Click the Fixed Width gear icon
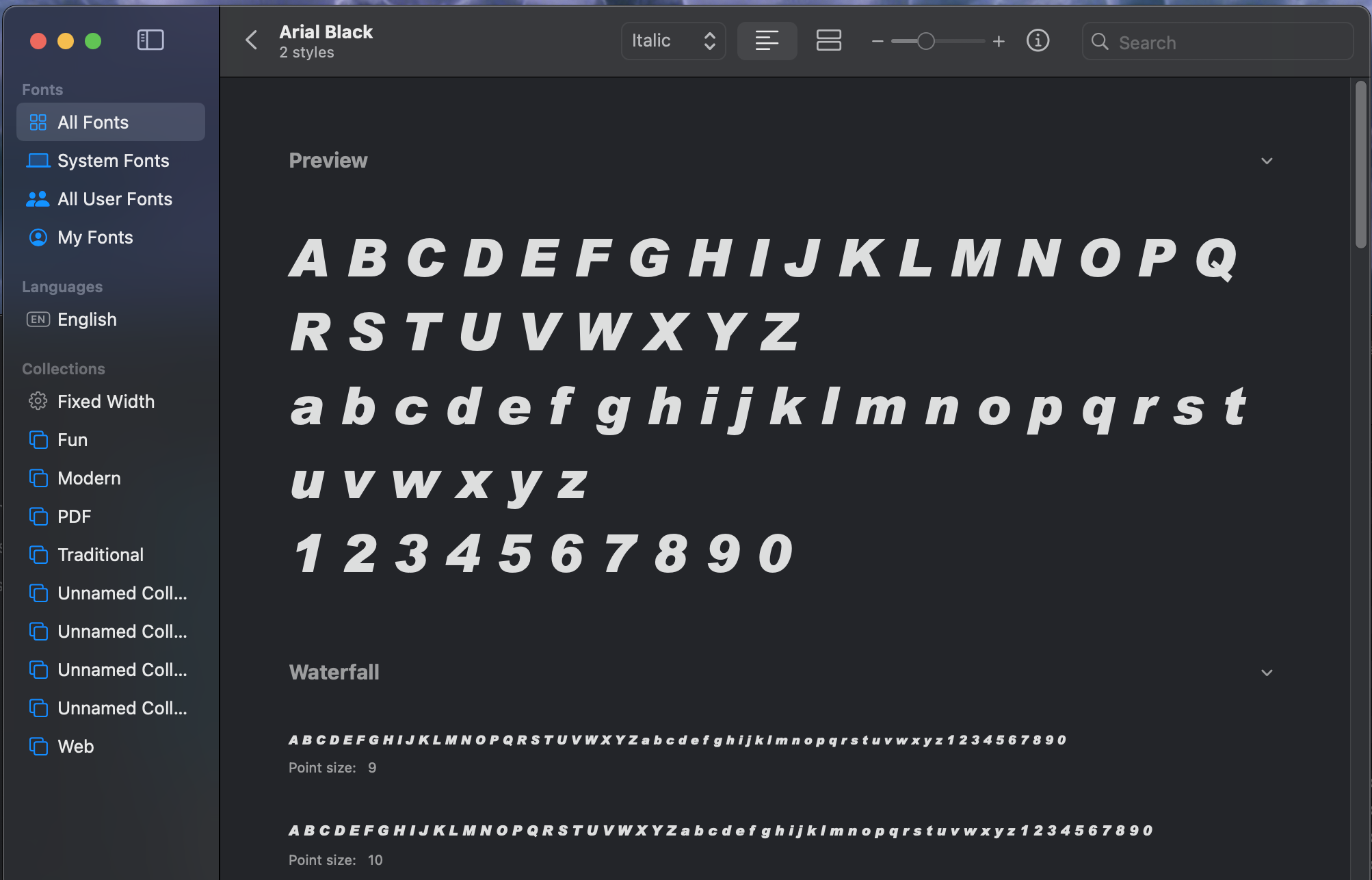Image resolution: width=1372 pixels, height=880 pixels. coord(38,402)
